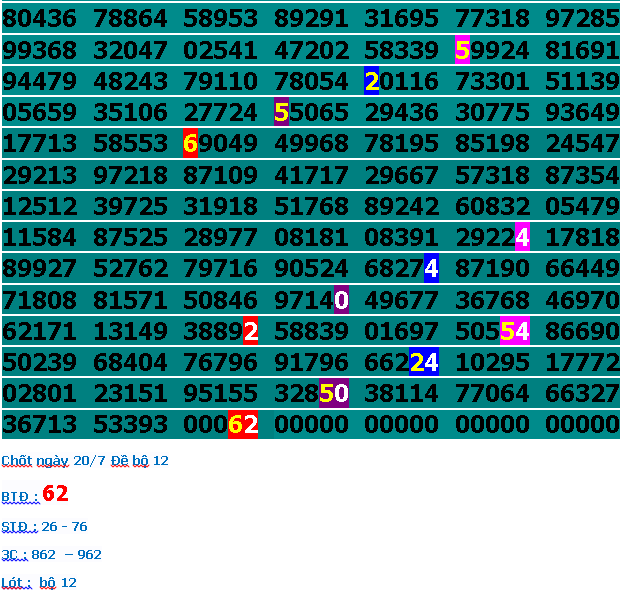Select the purple highlighted 50 in 32850
Screen dimensions: 623x595
pyautogui.click(x=333, y=393)
